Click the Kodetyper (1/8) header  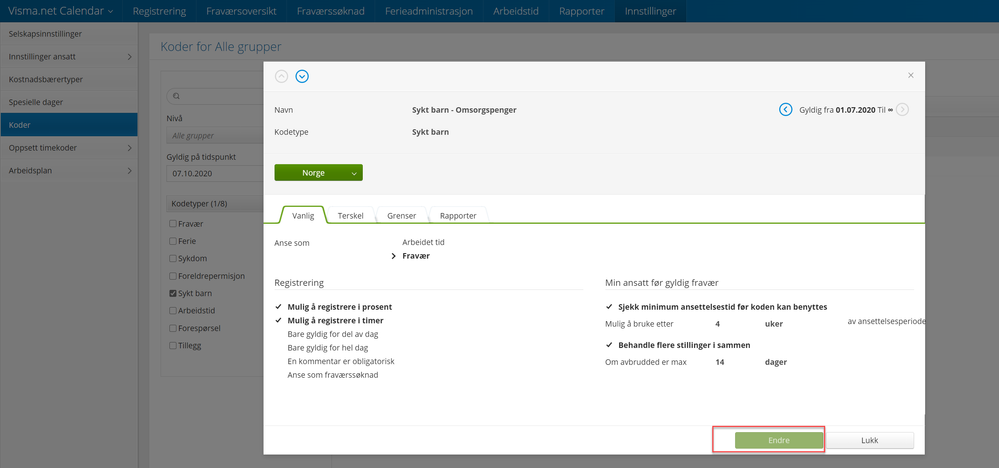point(215,204)
